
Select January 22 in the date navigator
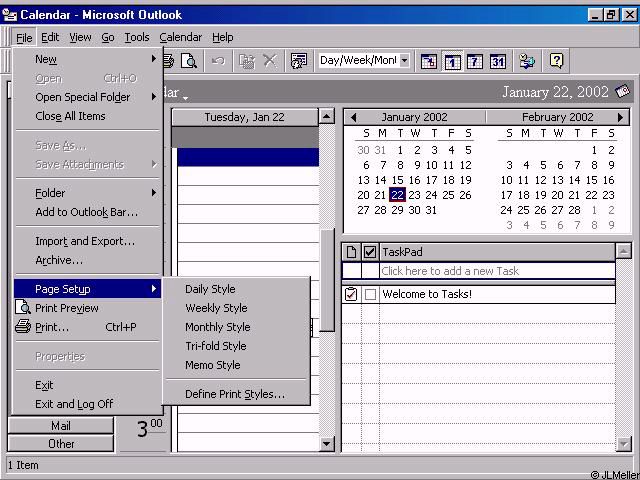(x=398, y=195)
